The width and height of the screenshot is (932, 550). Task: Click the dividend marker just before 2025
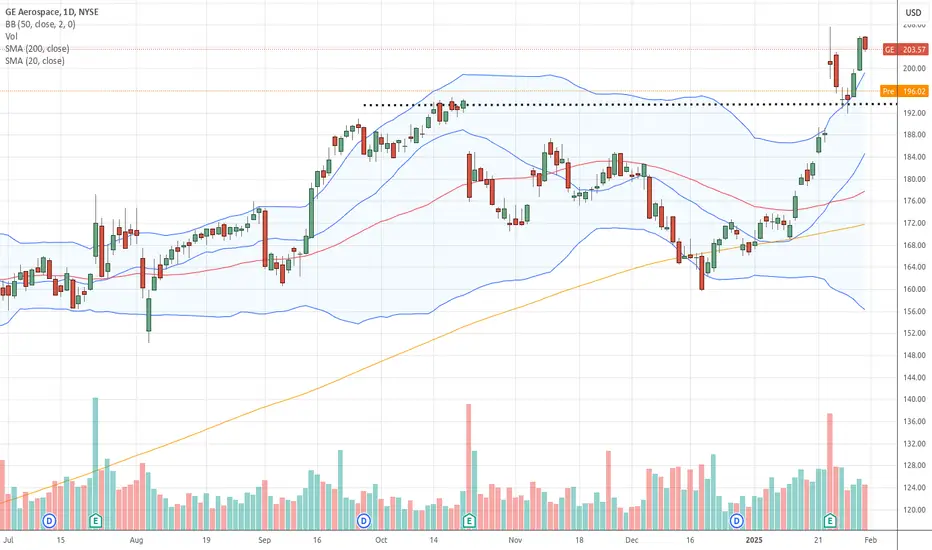click(736, 521)
